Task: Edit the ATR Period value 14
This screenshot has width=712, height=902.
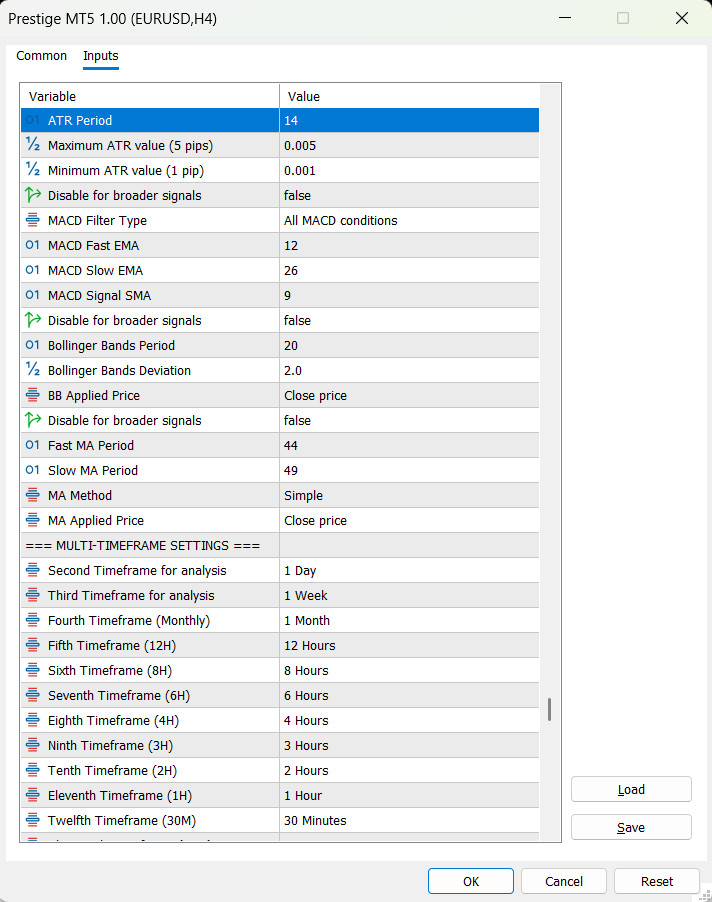Action: pos(409,120)
